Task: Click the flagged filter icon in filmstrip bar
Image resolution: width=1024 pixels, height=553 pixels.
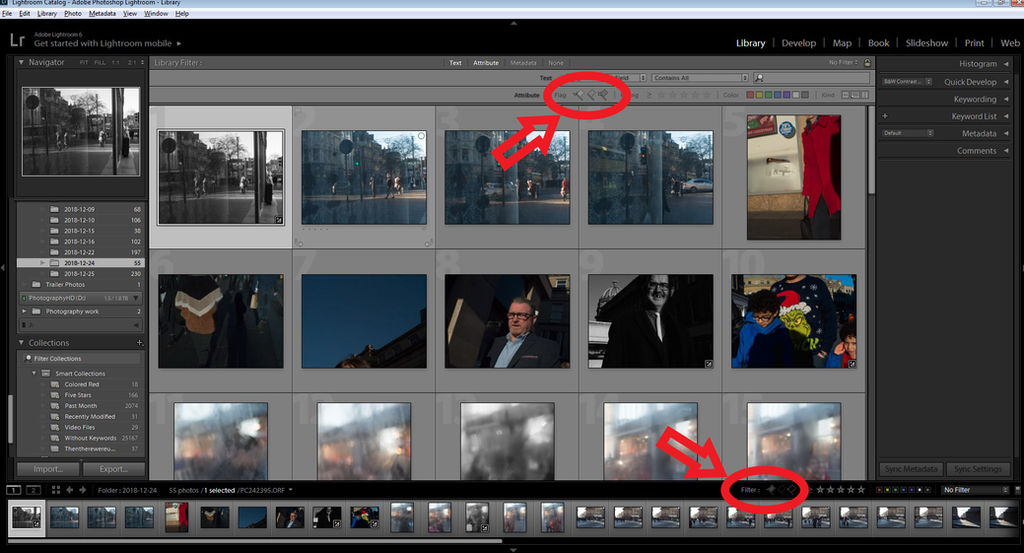Action: [x=771, y=489]
